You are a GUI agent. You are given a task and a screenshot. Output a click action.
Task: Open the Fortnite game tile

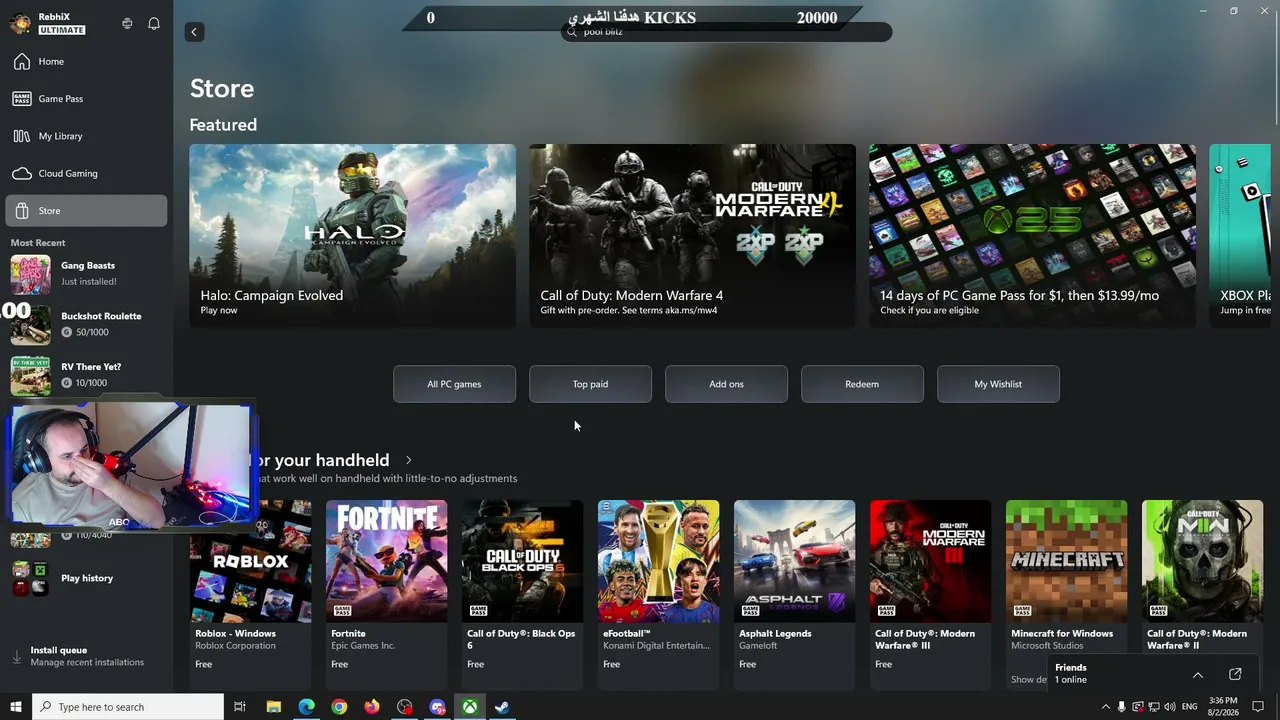pos(386,594)
